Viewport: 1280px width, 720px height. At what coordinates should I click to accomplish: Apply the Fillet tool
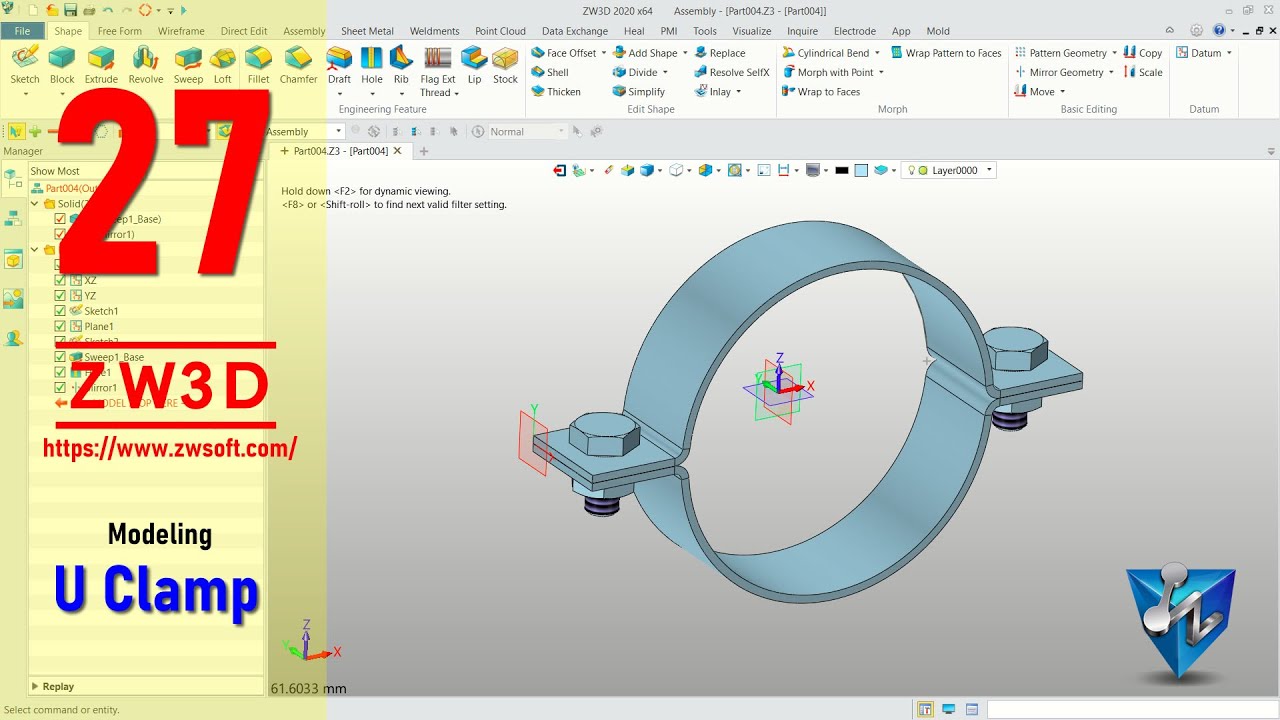point(258,65)
